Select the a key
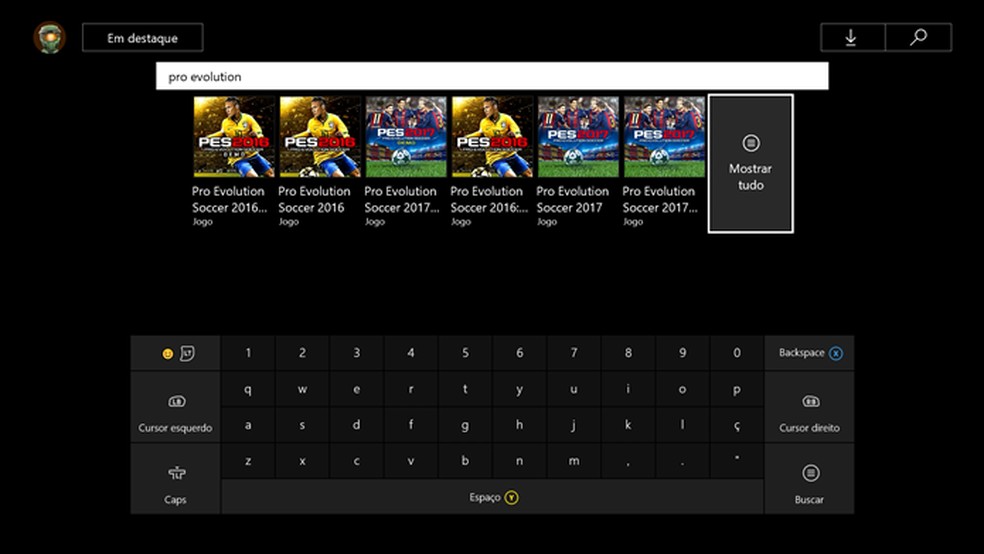The image size is (984, 554). (248, 425)
